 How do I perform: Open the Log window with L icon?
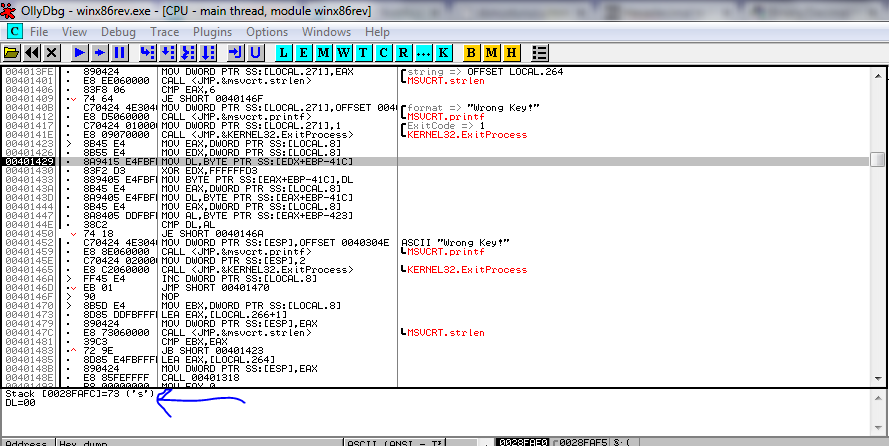pyautogui.click(x=284, y=53)
